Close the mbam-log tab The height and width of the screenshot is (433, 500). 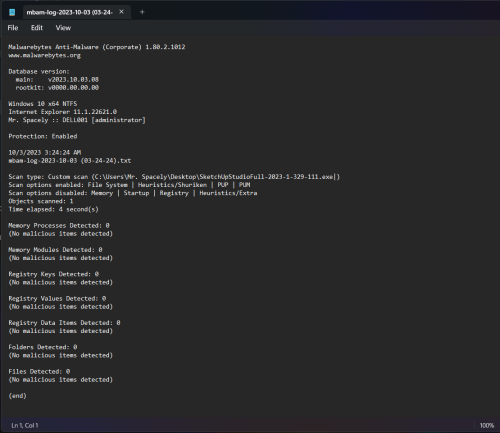pos(121,12)
